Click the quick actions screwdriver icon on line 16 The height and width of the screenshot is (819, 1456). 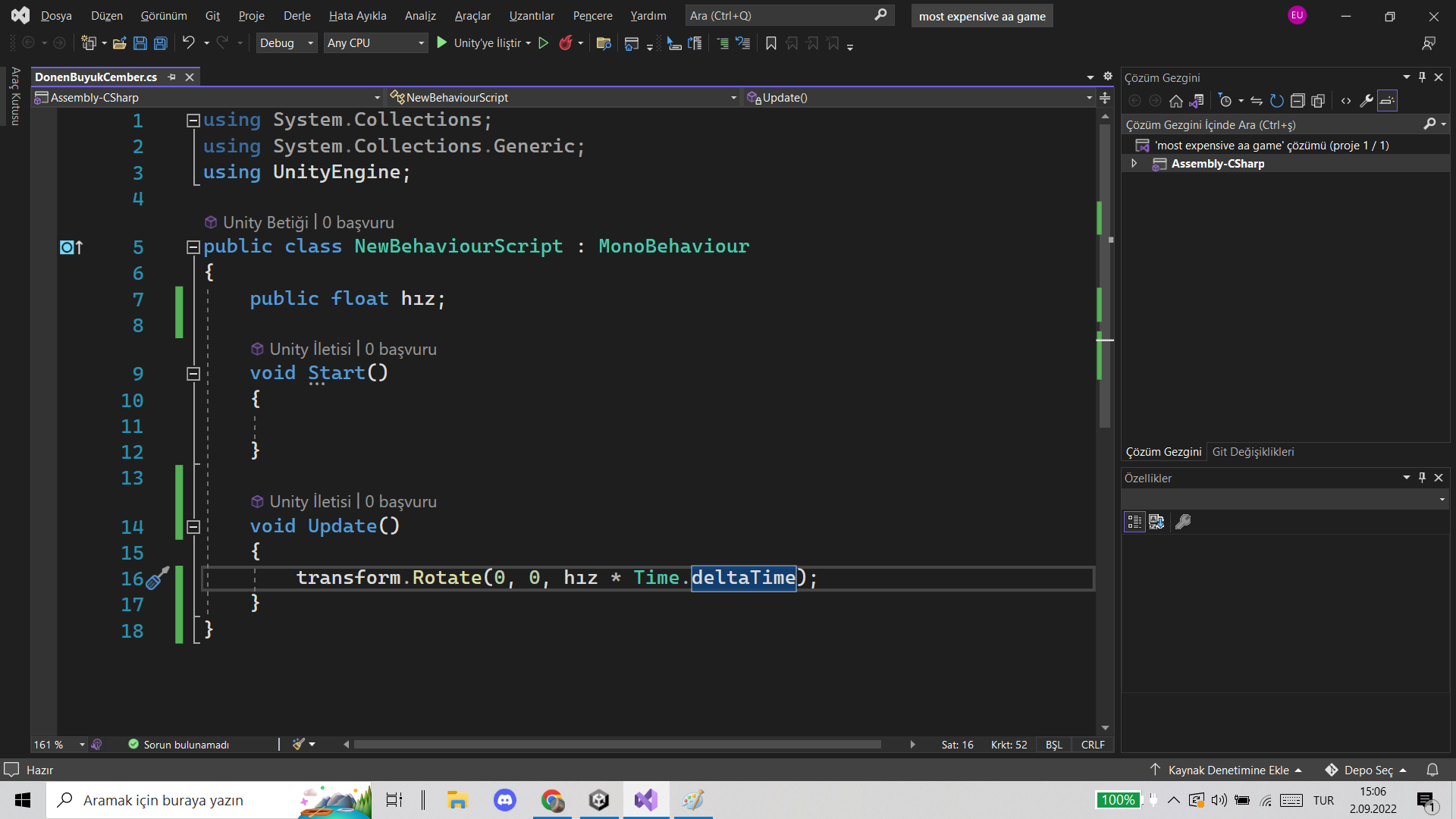pyautogui.click(x=157, y=579)
